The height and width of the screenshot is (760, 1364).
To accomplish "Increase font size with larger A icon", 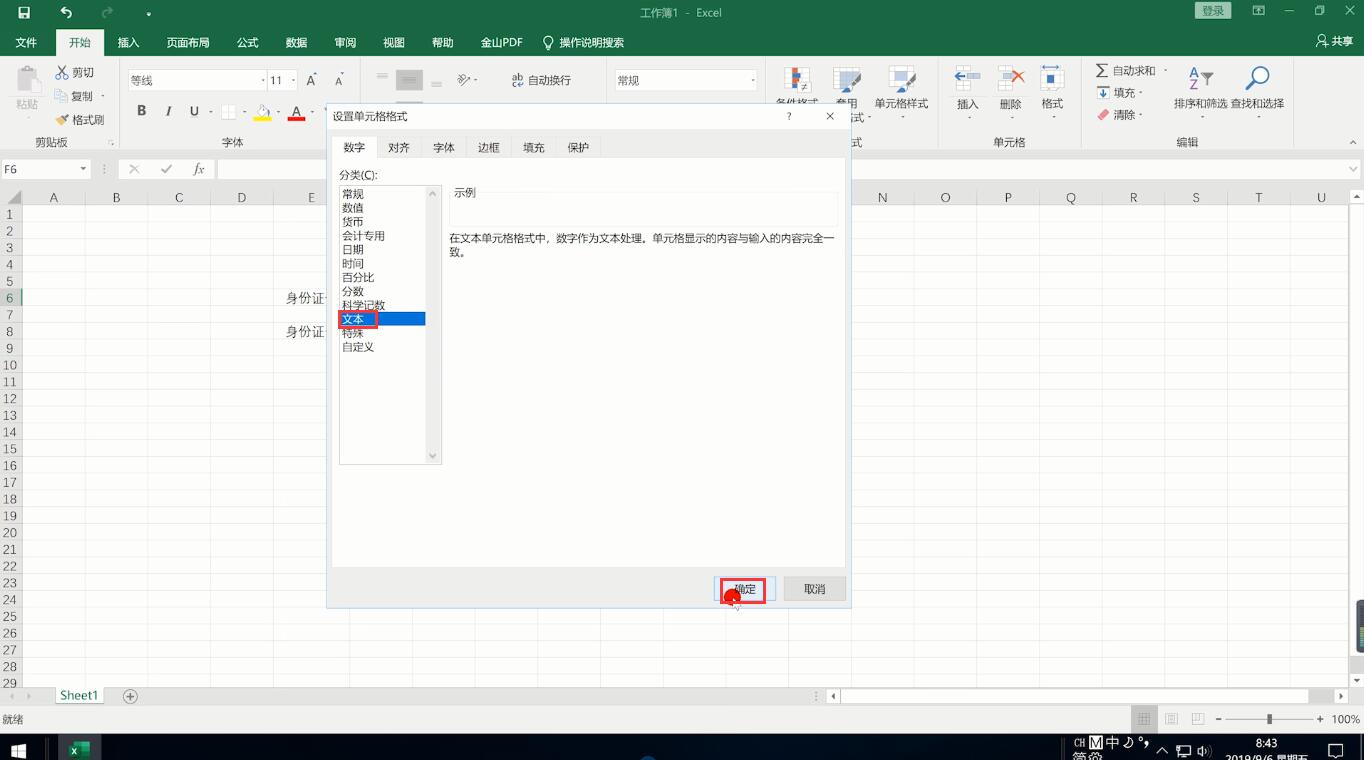I will [x=311, y=80].
